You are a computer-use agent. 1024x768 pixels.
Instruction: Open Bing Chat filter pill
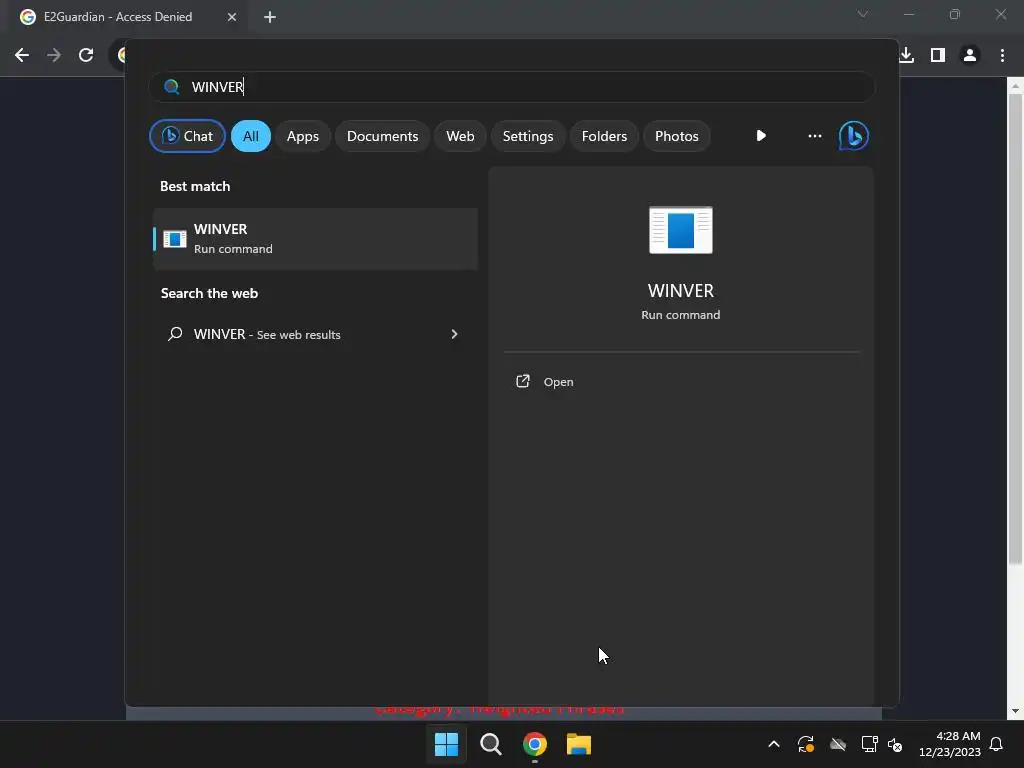click(x=187, y=136)
